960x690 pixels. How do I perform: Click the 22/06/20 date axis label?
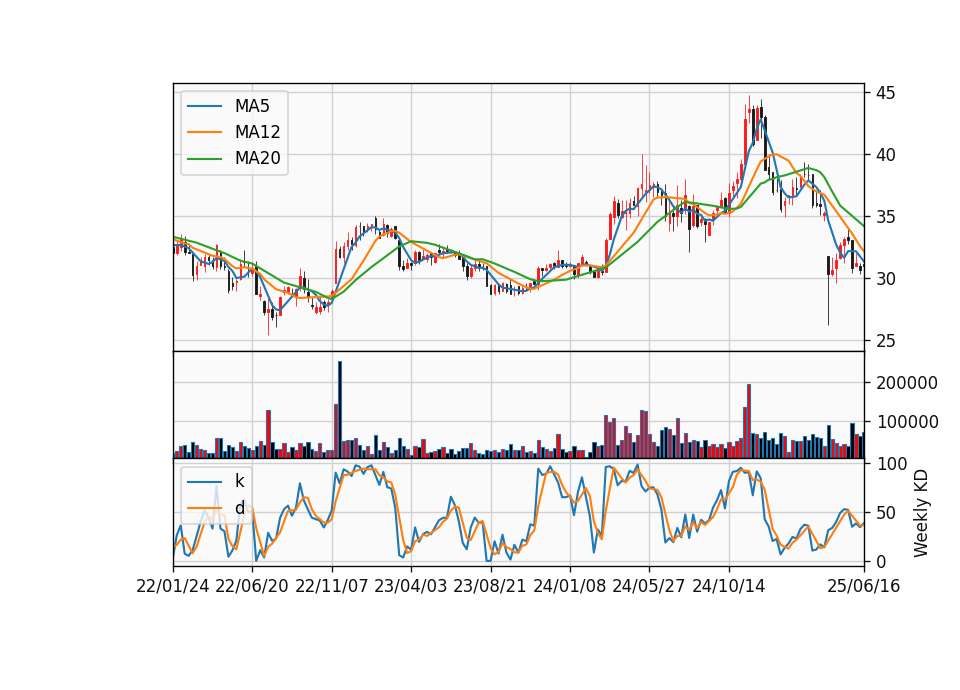coord(252,587)
